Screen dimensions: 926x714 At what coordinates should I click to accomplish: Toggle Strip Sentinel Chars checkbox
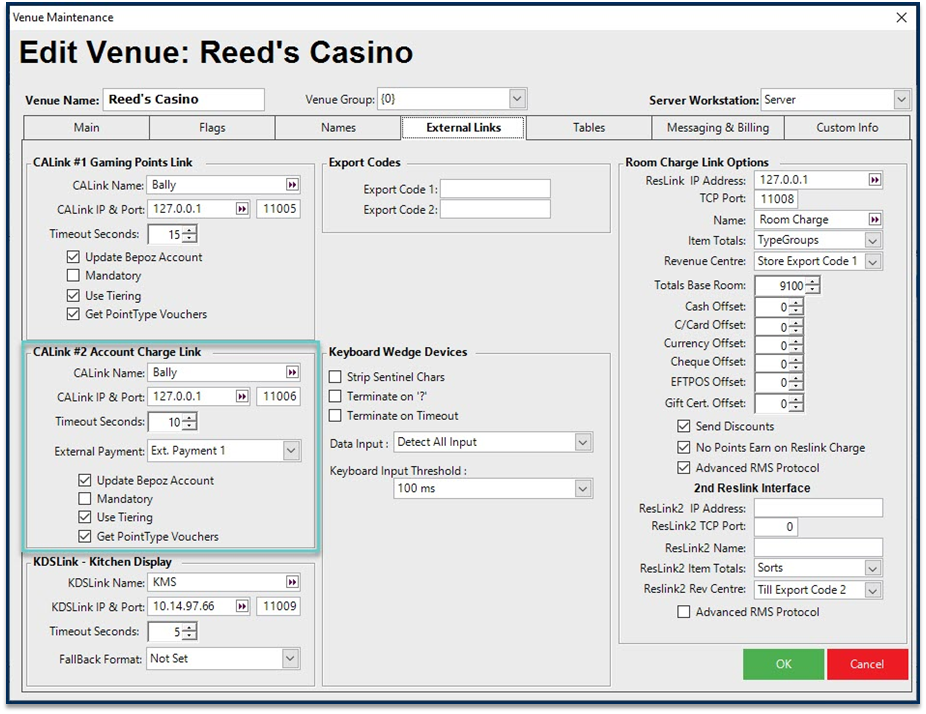(336, 377)
